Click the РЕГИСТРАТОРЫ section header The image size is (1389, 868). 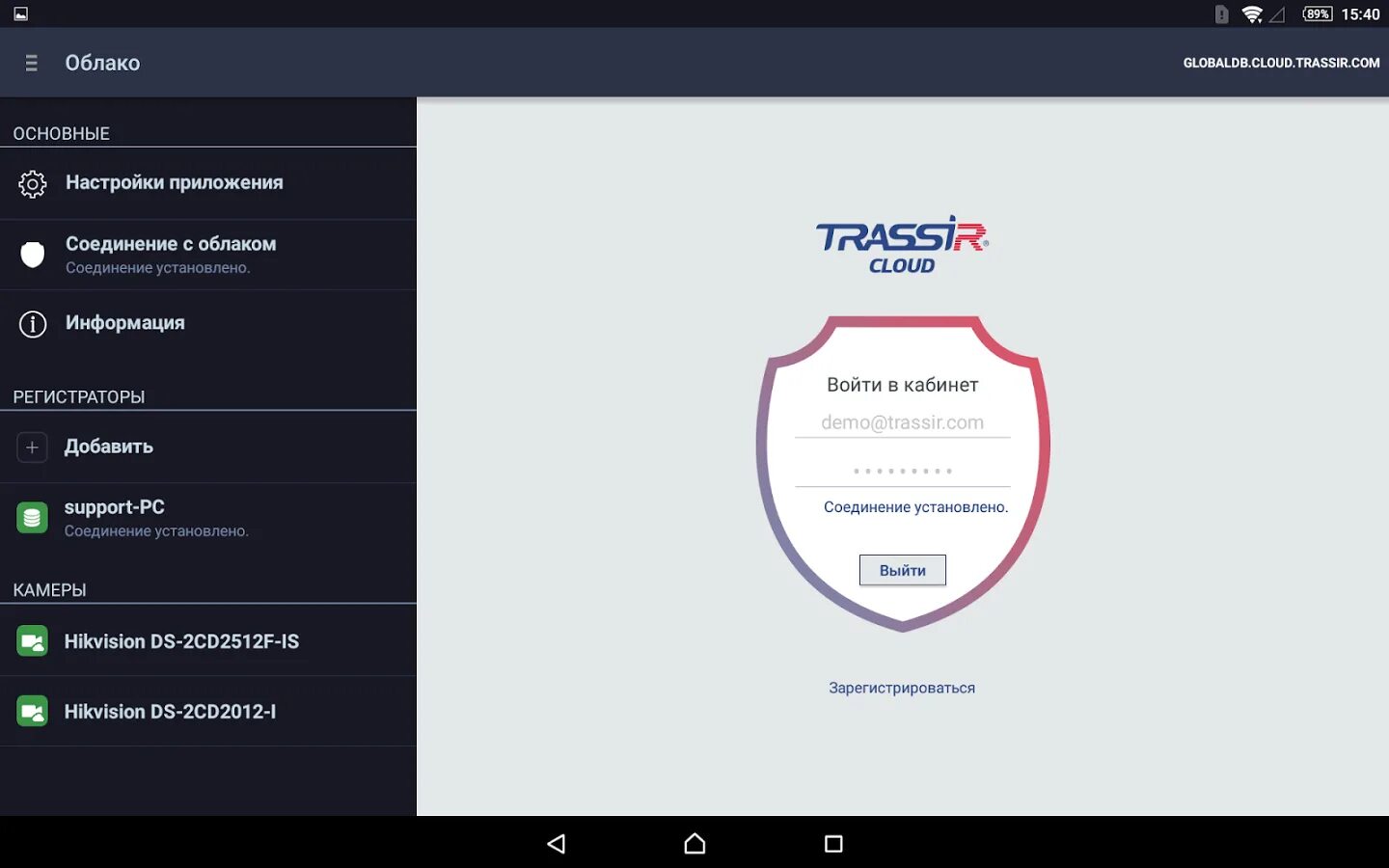tap(79, 396)
